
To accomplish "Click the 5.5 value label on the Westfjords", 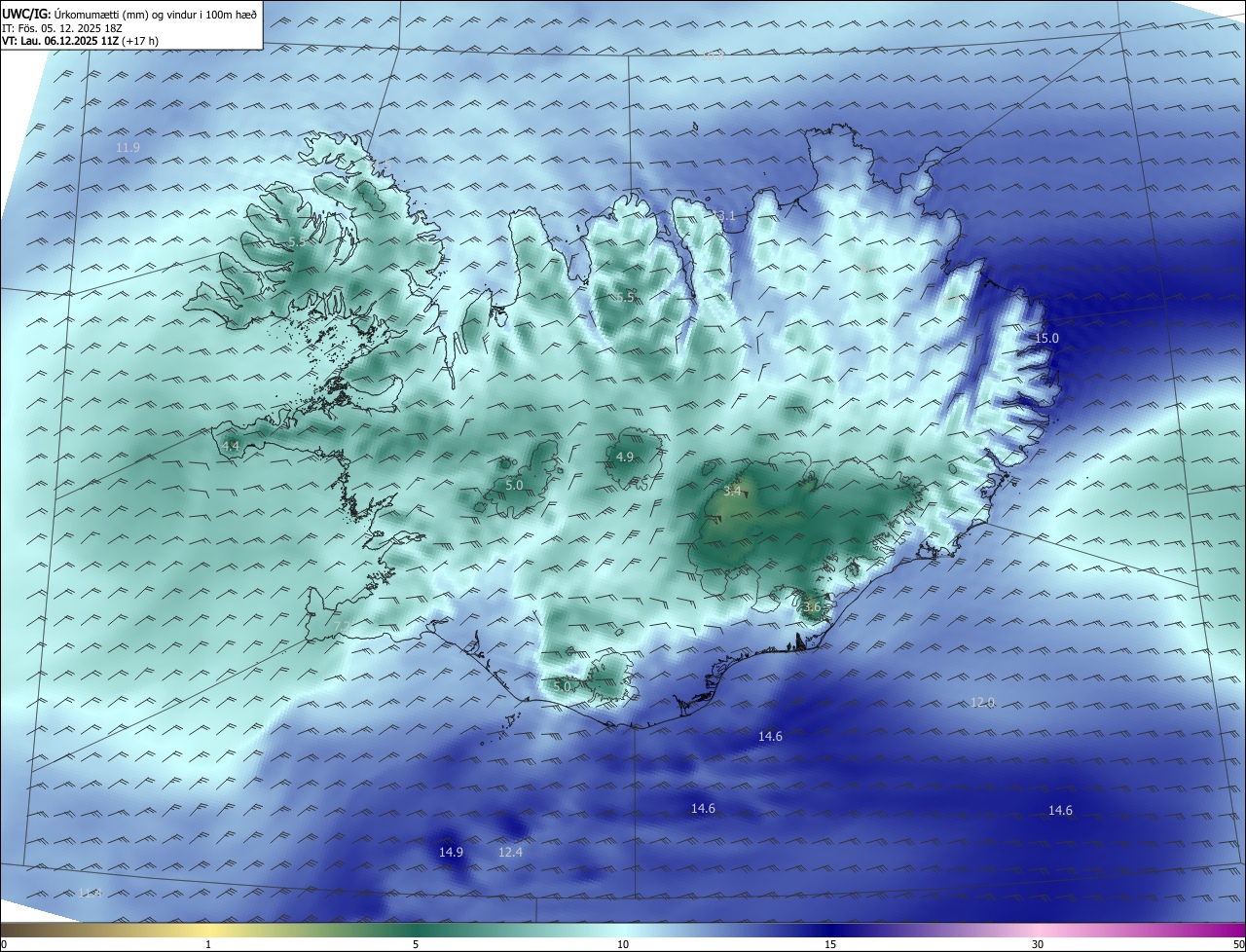I will pos(297,240).
